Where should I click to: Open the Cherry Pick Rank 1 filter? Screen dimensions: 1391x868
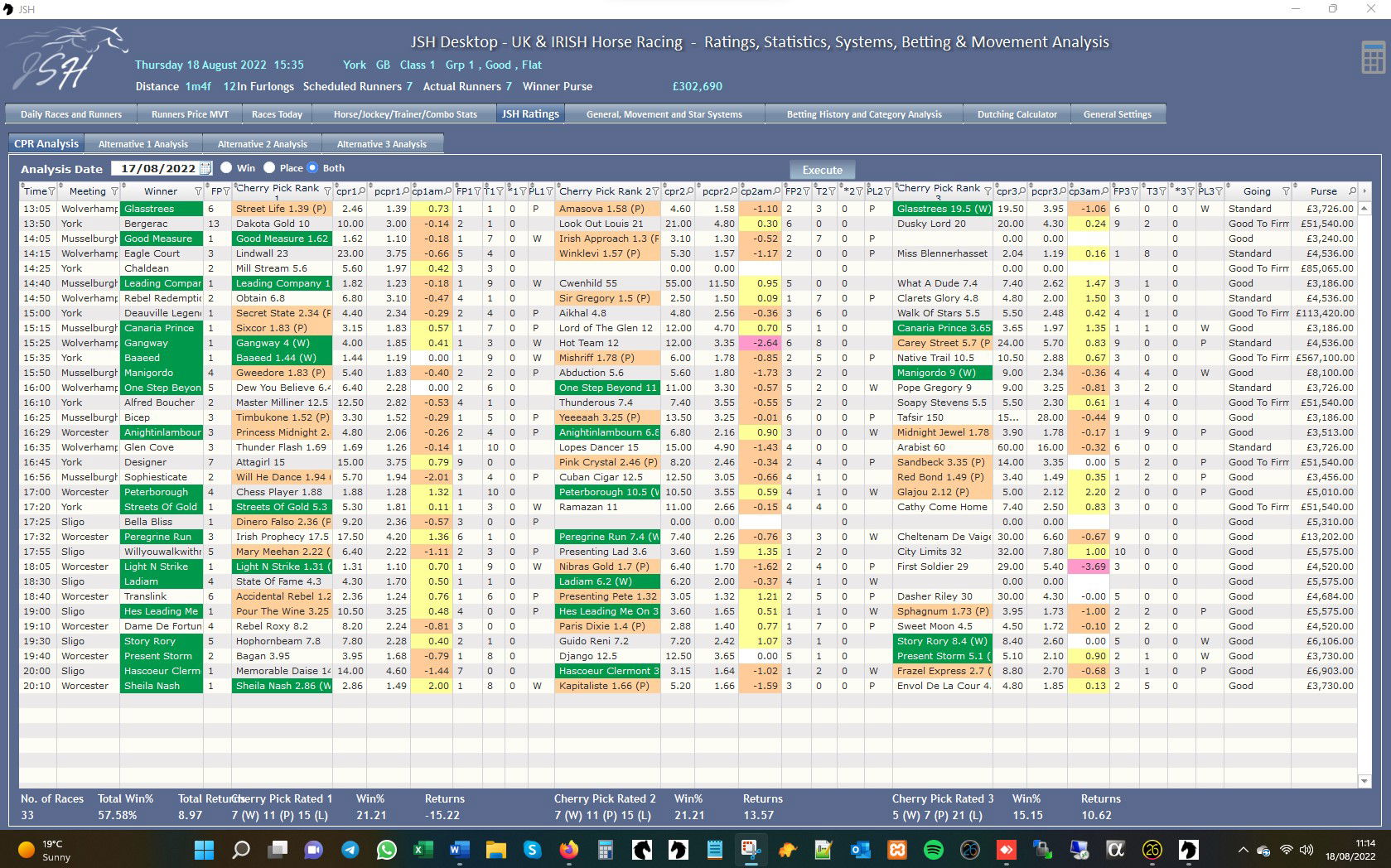click(x=327, y=191)
